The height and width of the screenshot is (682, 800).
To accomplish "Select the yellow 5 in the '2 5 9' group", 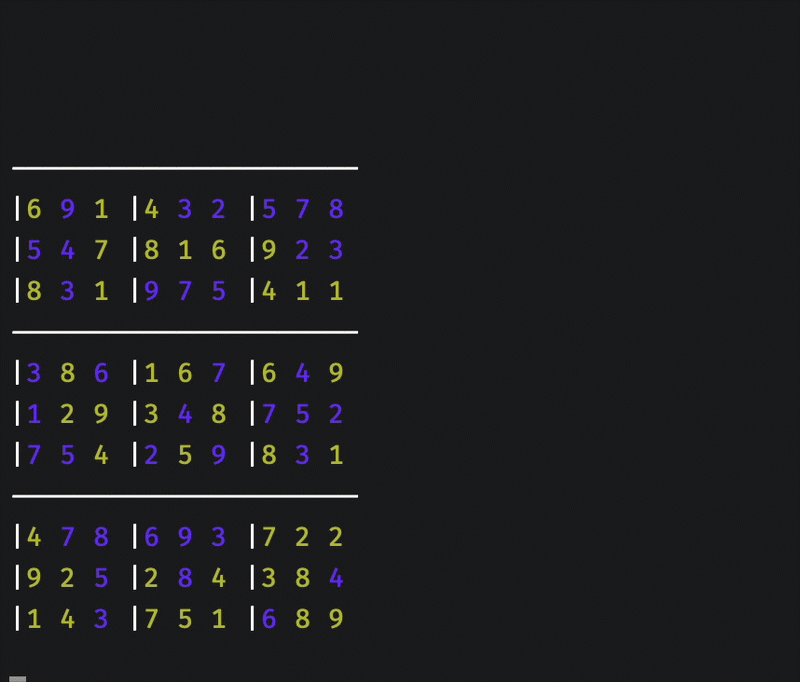I will pyautogui.click(x=185, y=455).
